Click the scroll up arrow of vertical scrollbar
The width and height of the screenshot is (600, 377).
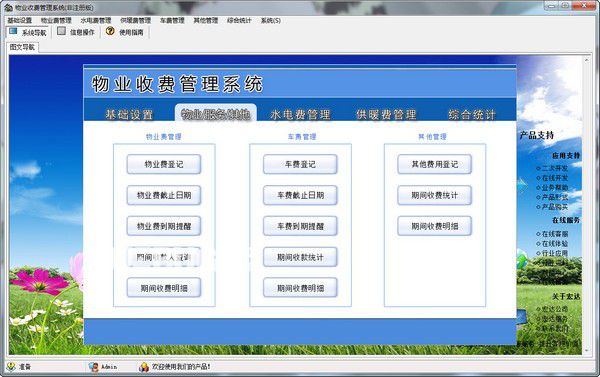click(587, 60)
